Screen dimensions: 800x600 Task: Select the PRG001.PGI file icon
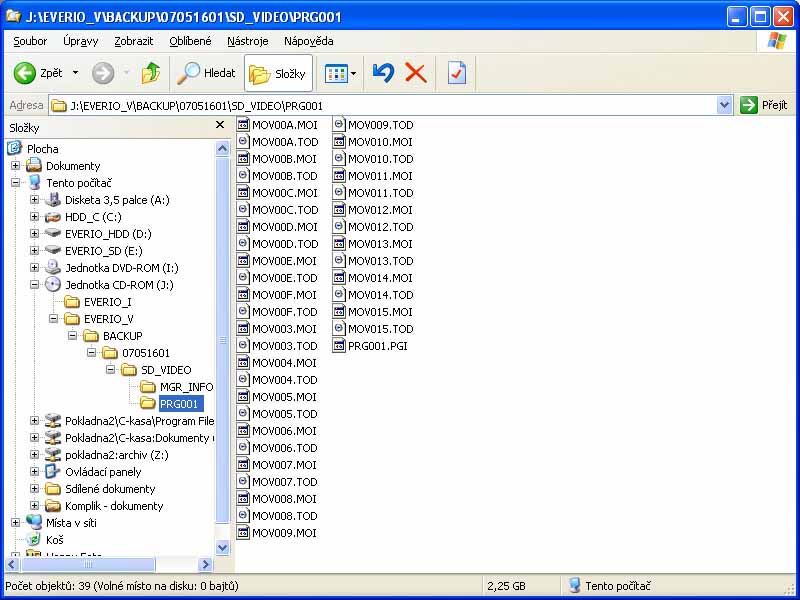(x=340, y=346)
